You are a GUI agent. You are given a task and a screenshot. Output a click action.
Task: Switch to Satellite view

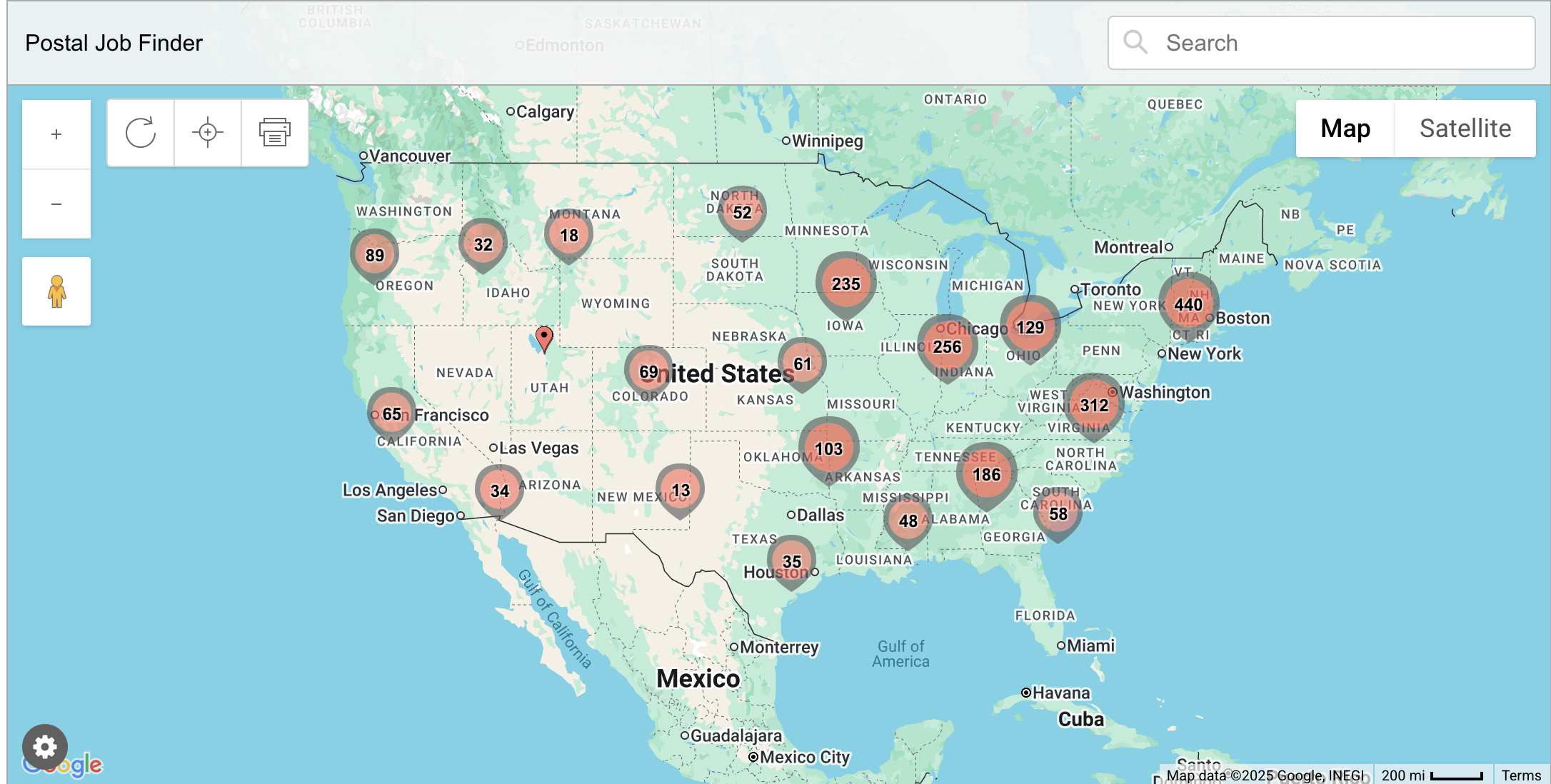[x=1465, y=129]
